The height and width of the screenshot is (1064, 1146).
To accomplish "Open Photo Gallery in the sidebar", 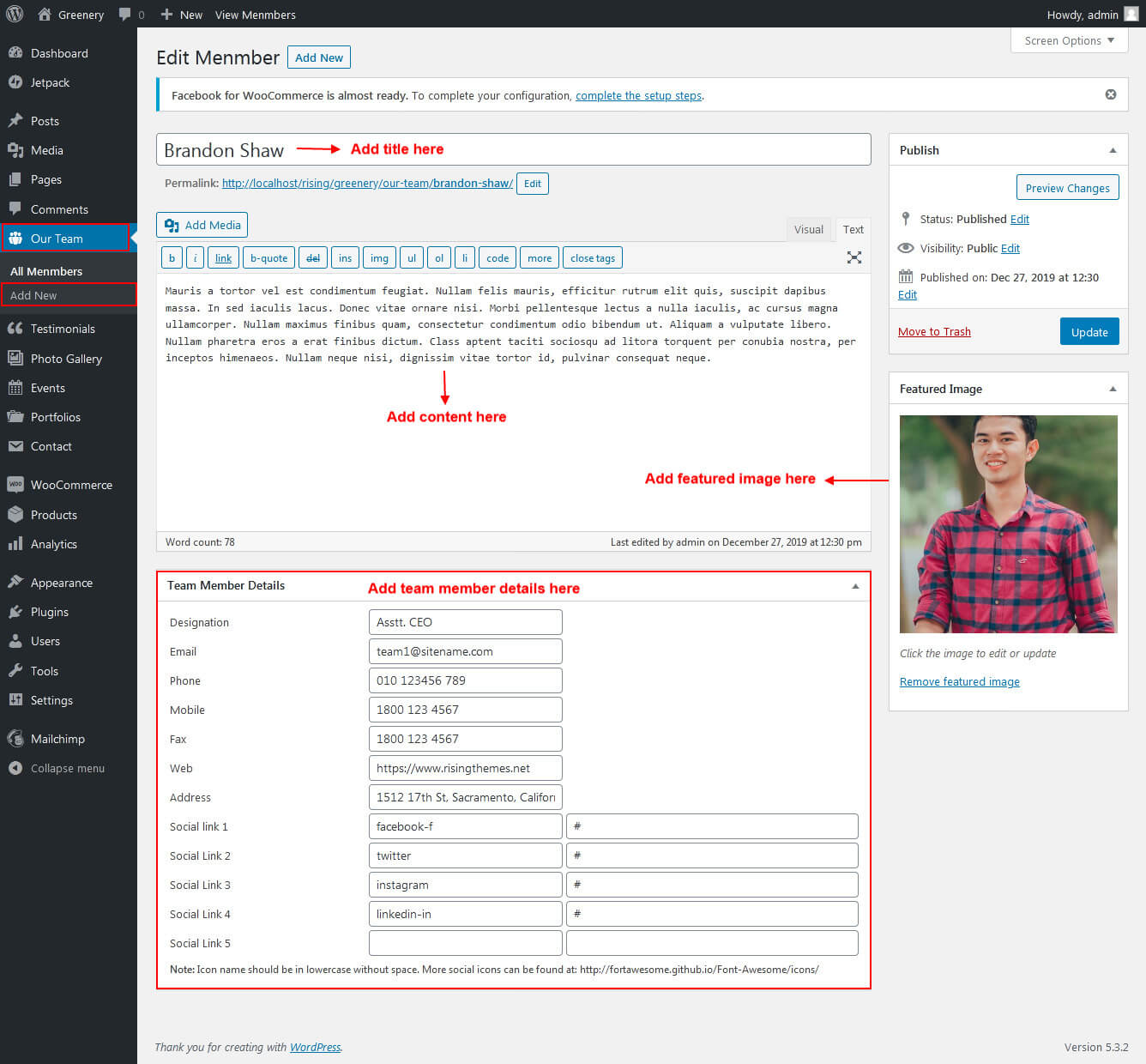I will 66,359.
